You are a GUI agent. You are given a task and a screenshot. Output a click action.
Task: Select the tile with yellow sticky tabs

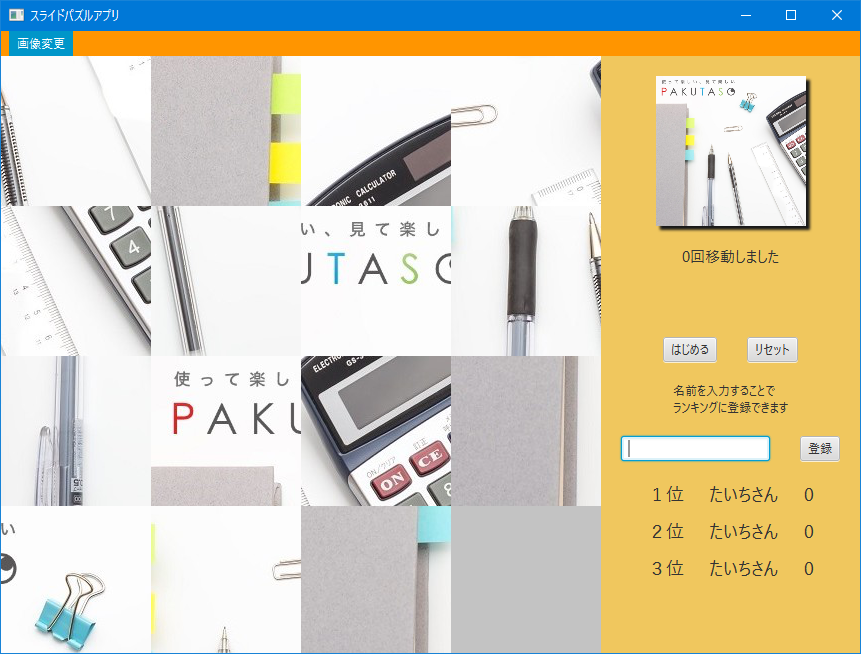point(226,131)
